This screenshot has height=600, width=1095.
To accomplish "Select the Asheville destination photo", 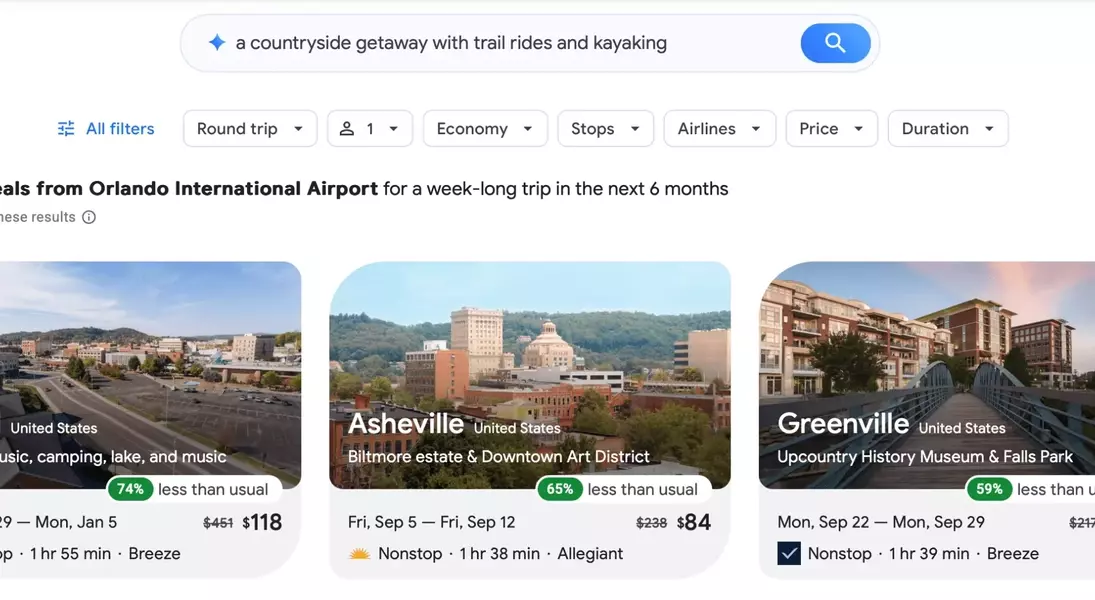I will 530,350.
